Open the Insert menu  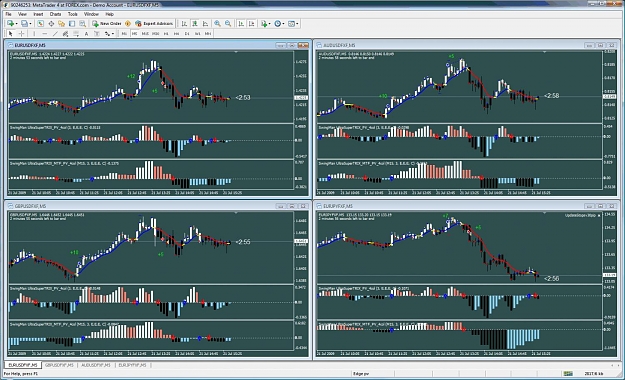(38, 14)
